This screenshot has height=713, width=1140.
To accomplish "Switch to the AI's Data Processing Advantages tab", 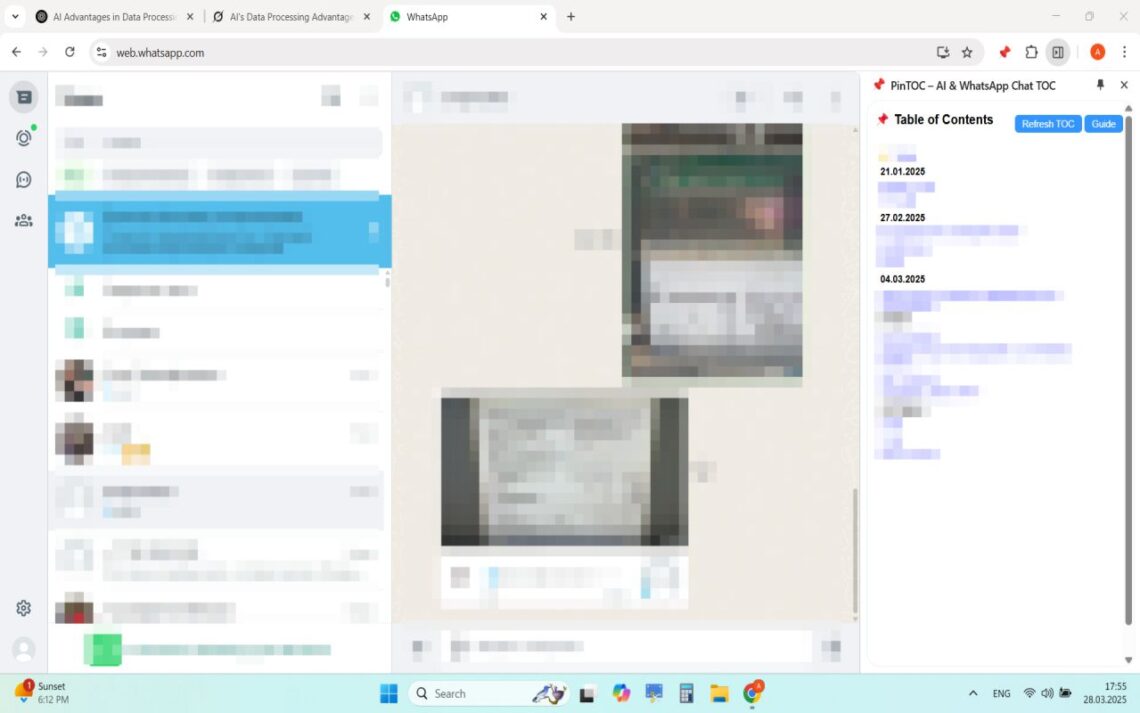I will coord(290,16).
